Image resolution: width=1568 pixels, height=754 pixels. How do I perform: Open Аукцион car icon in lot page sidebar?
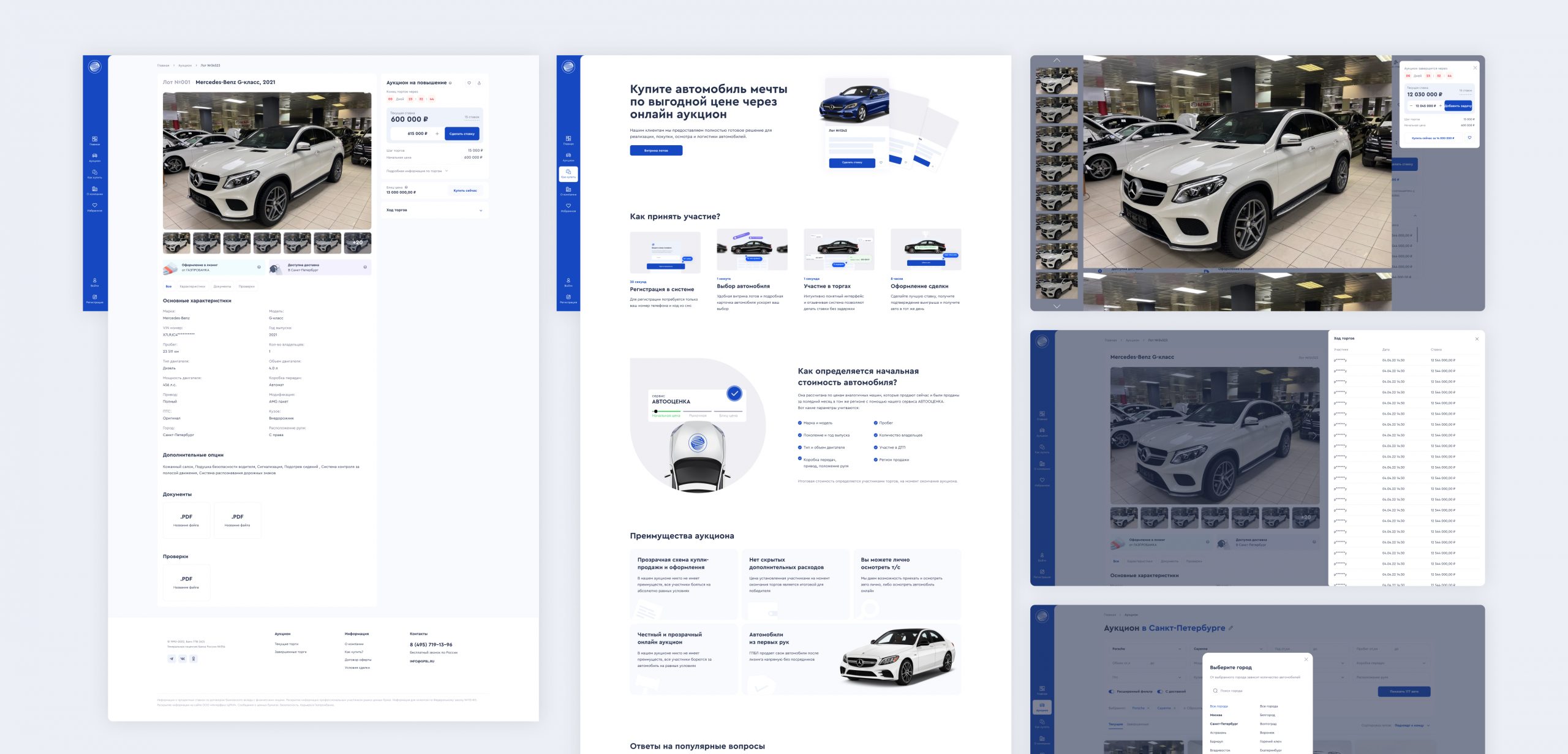(x=95, y=157)
